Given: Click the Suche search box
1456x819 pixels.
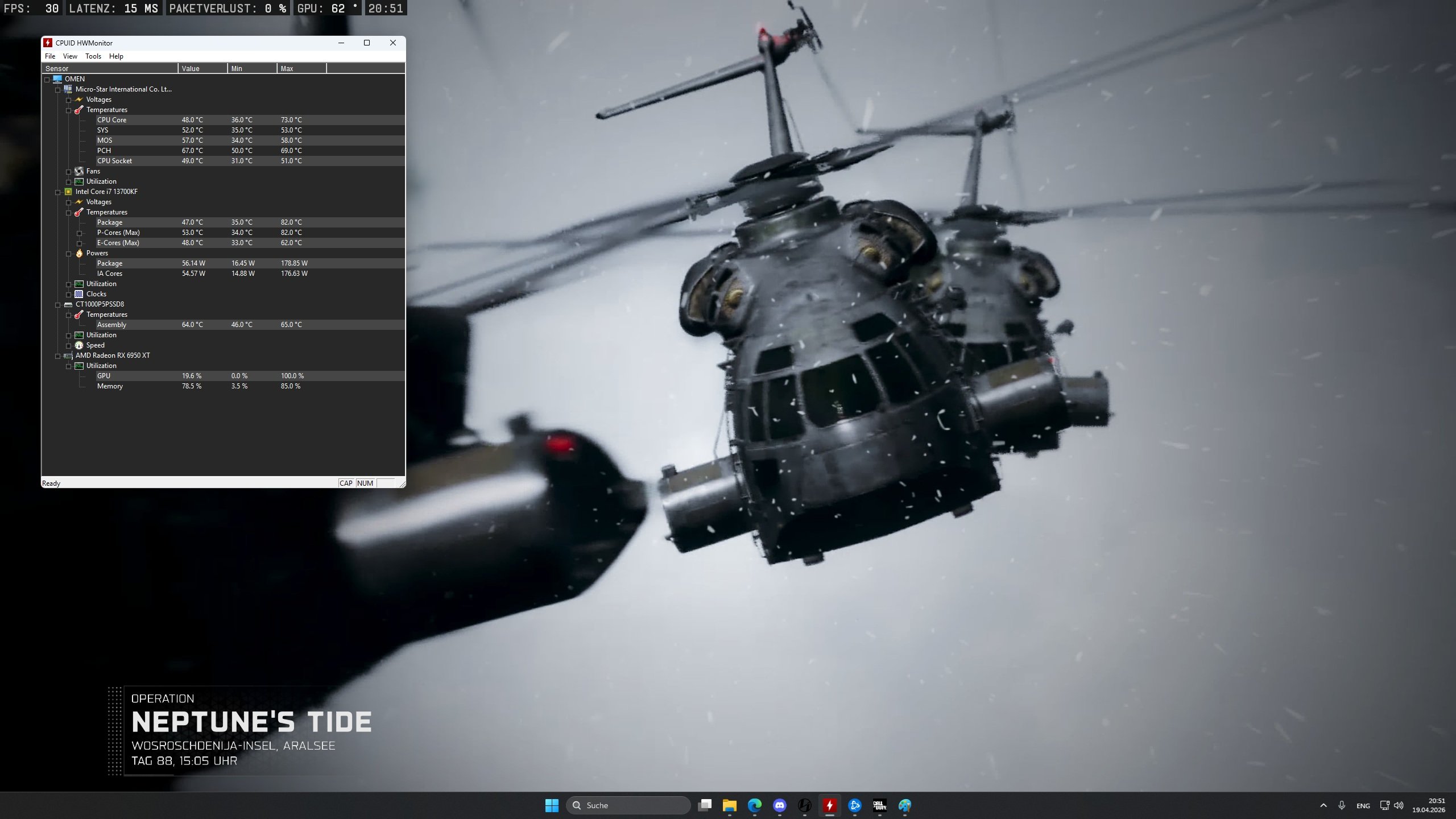Looking at the screenshot, I should tap(628, 805).
